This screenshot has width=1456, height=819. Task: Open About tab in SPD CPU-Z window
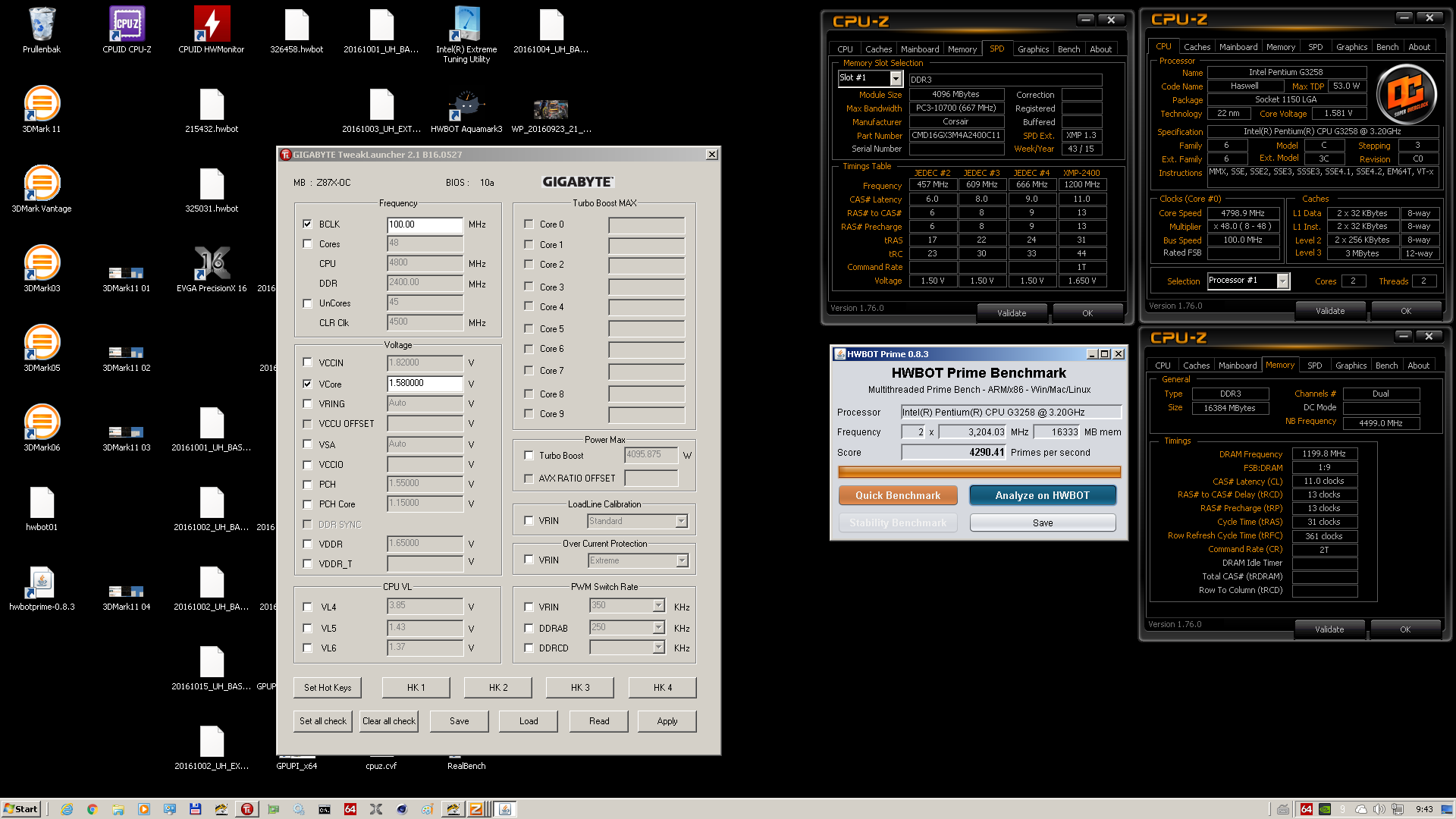[1100, 49]
